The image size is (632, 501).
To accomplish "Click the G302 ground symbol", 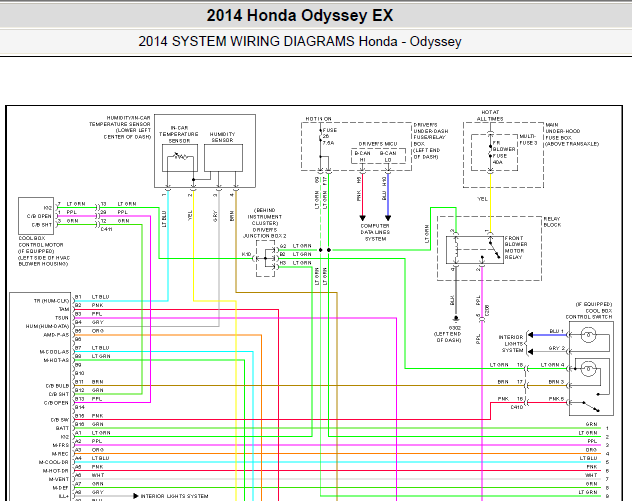I will [456, 319].
